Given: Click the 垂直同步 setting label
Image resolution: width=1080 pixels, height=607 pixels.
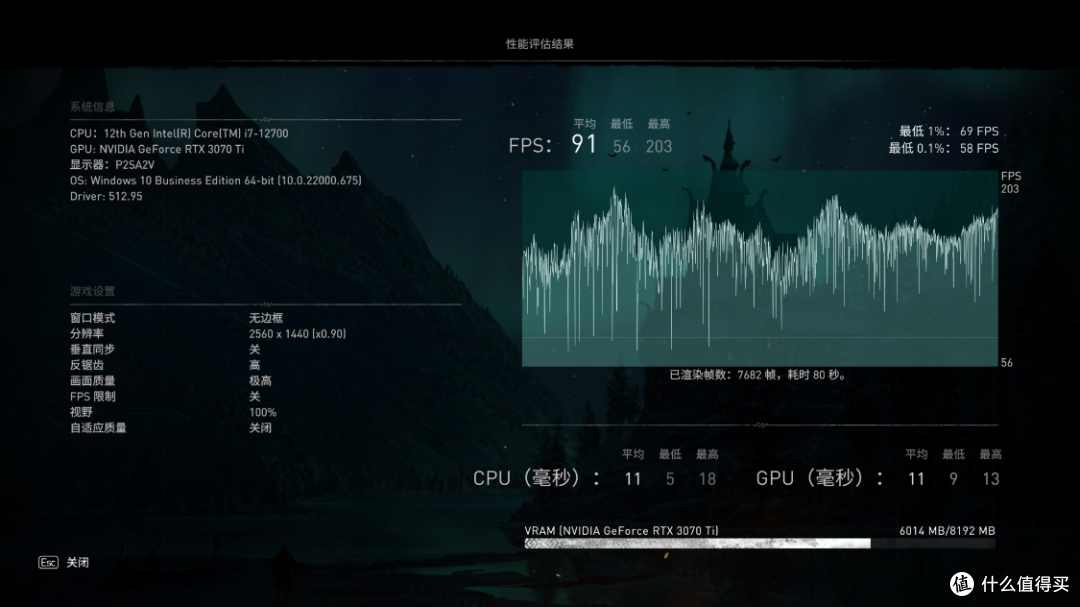Looking at the screenshot, I should (92, 350).
